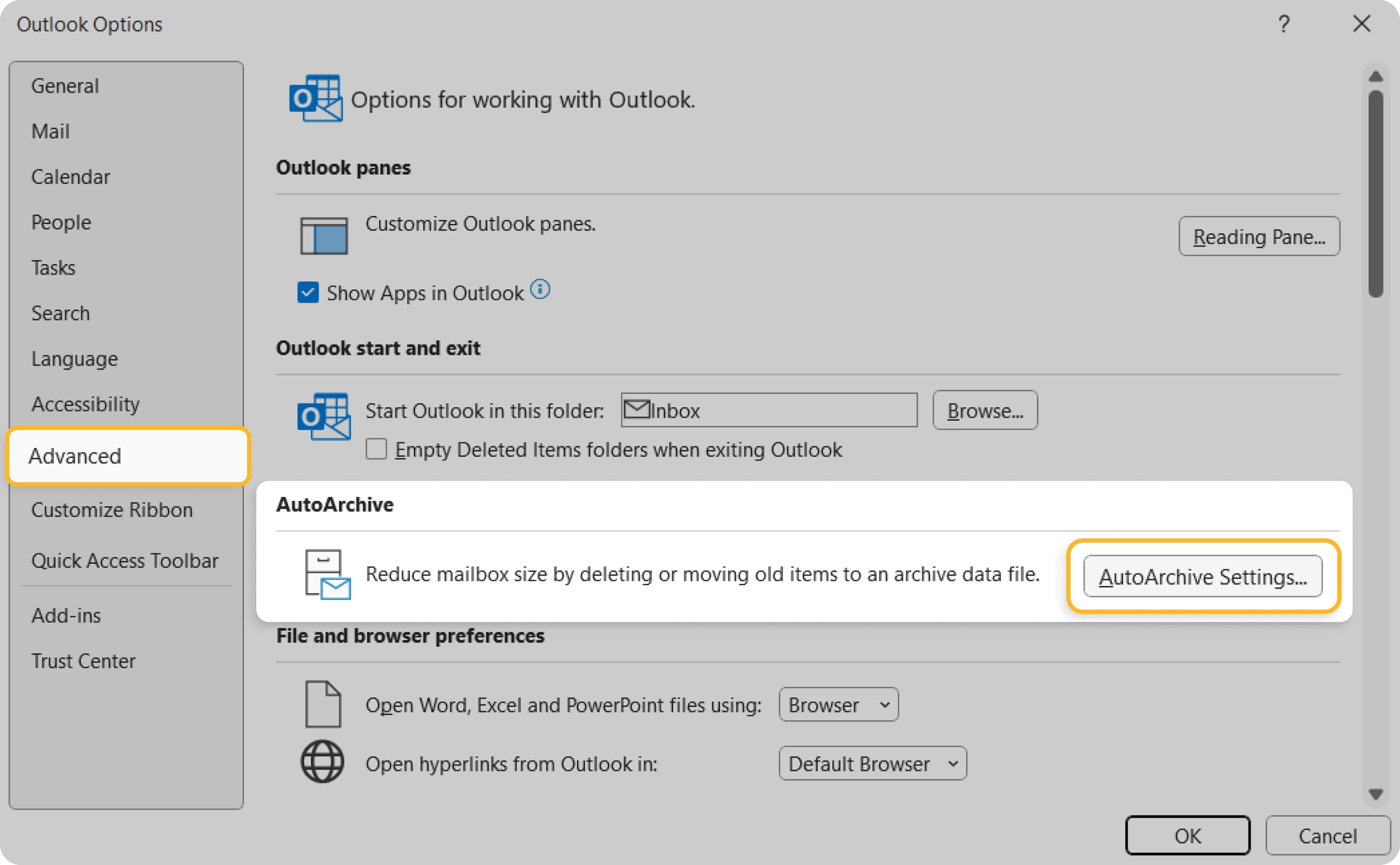Click the Outlook panes customize icon
The image size is (1400, 865).
pos(324,236)
